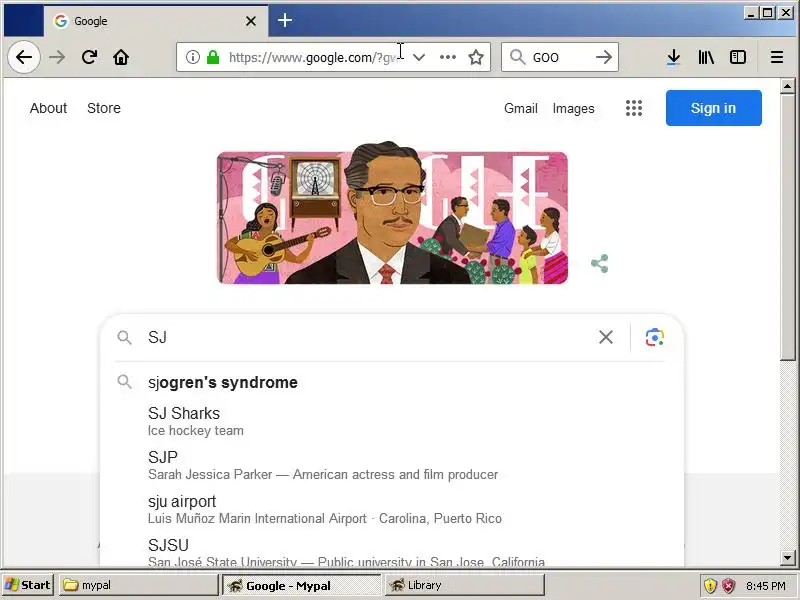Image resolution: width=800 pixels, height=600 pixels.
Task: Select the Google tab
Action: pyautogui.click(x=156, y=21)
